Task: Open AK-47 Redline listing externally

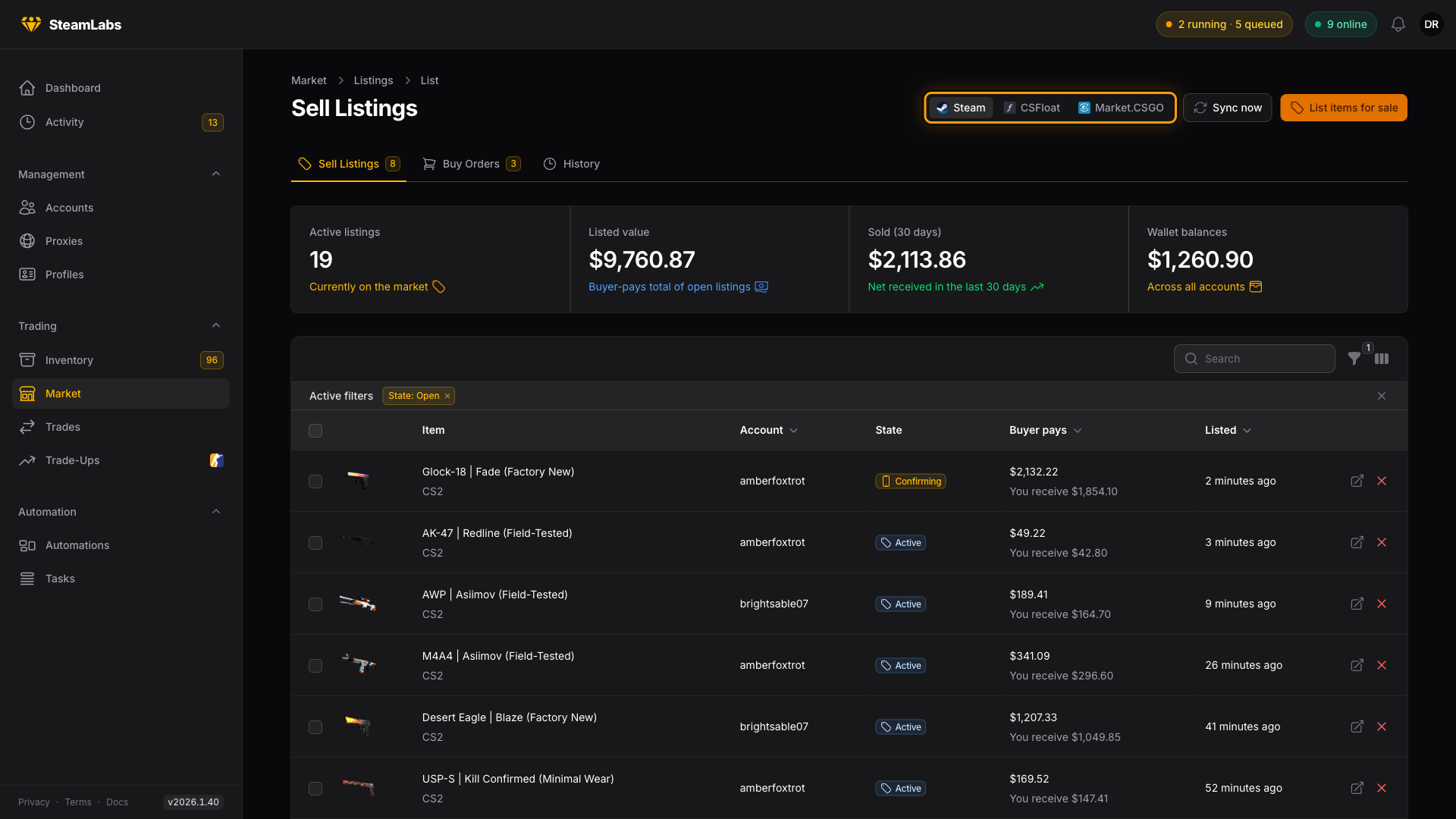Action: (x=1357, y=542)
